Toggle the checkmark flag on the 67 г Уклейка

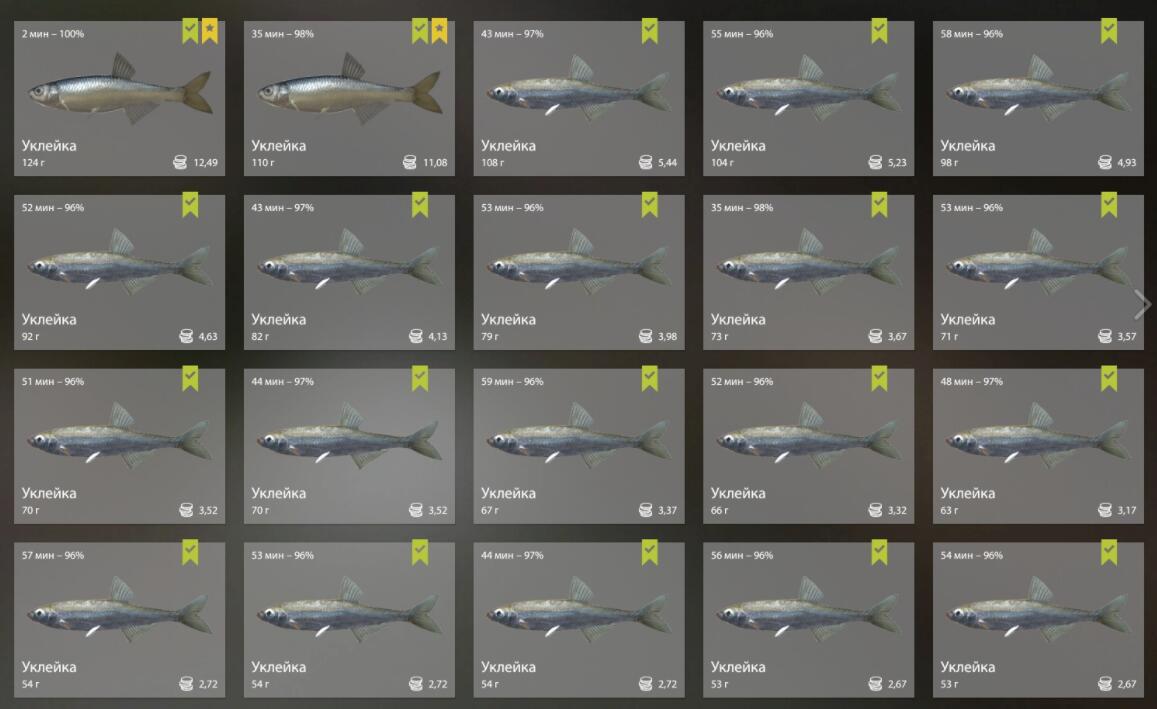point(649,378)
